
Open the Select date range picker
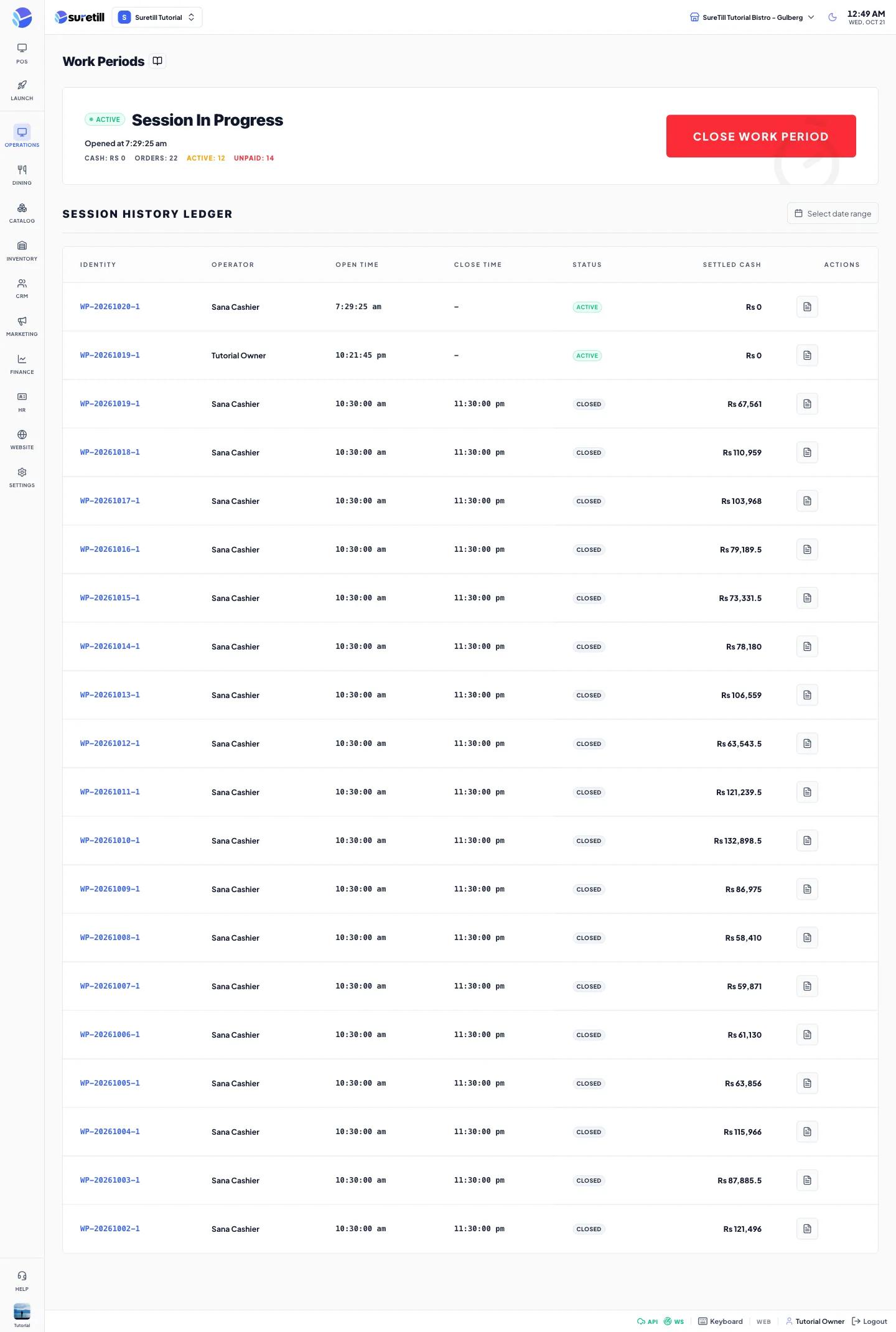833,213
